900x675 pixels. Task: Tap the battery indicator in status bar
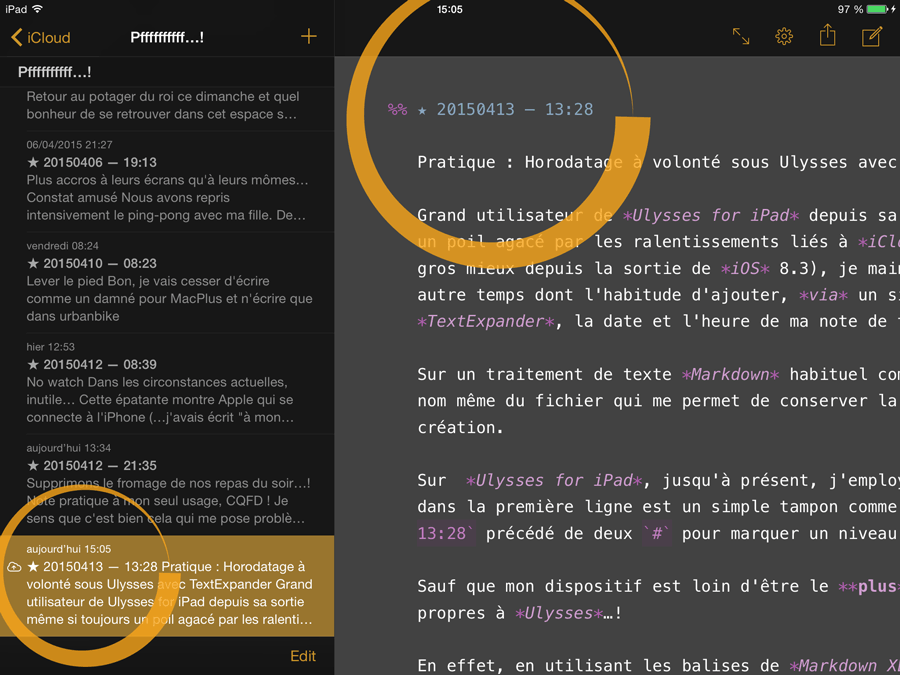[876, 9]
